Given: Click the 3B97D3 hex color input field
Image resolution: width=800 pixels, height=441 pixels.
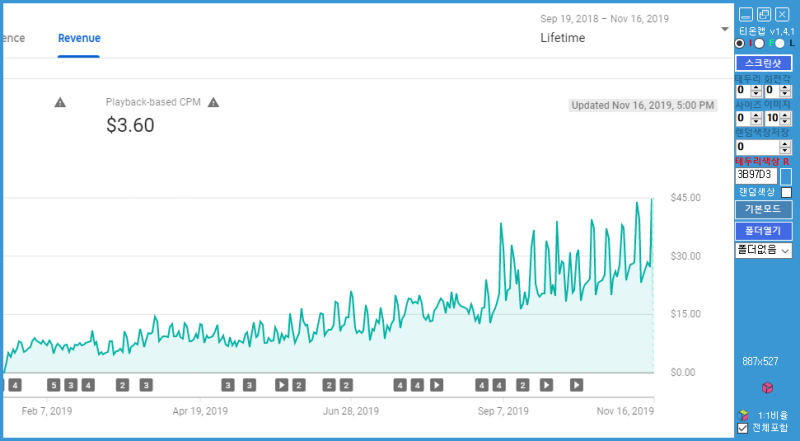Looking at the screenshot, I should click(x=756, y=176).
